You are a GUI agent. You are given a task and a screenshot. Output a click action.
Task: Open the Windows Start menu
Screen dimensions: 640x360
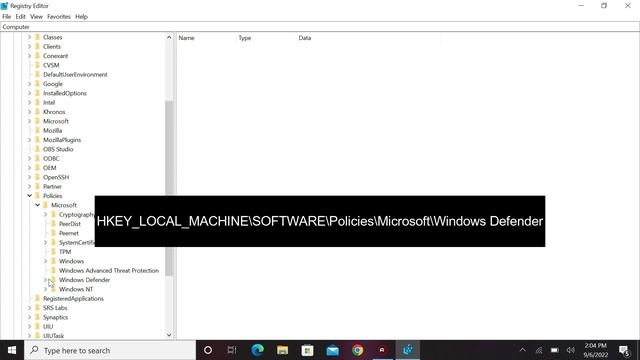[x=12, y=350]
